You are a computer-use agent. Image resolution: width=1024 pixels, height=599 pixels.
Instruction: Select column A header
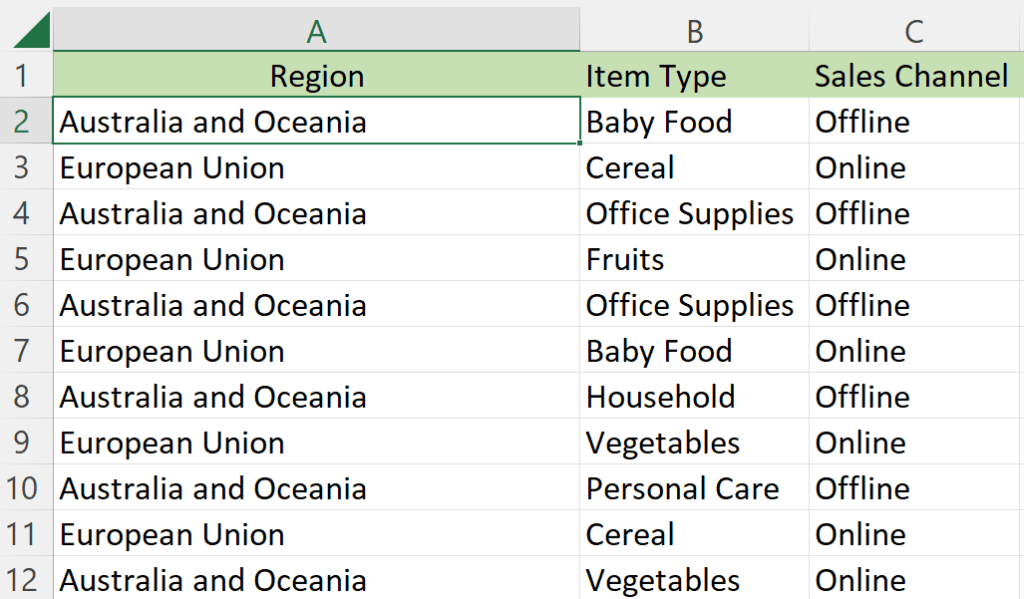coord(317,29)
